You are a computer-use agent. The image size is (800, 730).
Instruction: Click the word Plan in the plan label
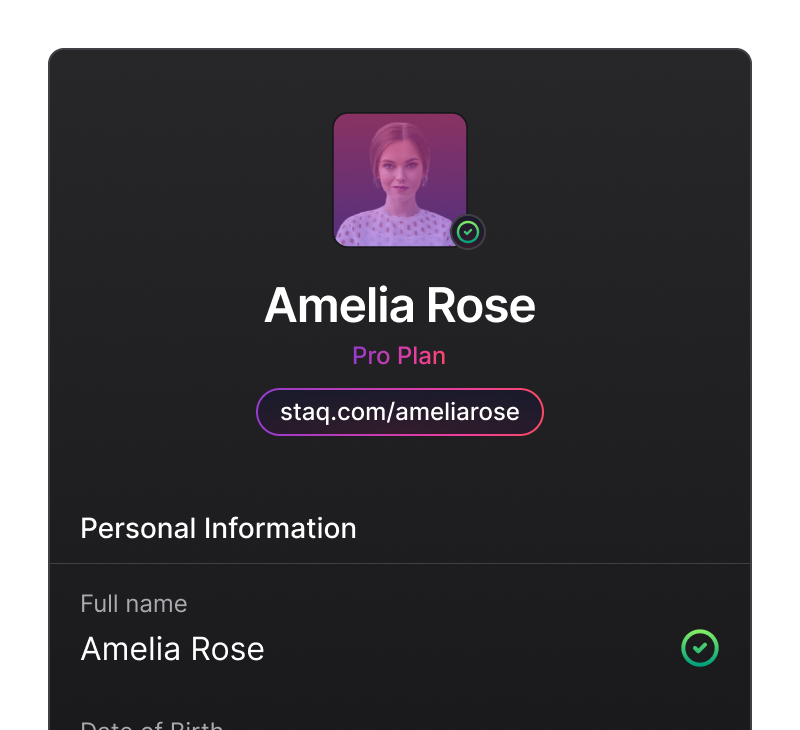(421, 356)
